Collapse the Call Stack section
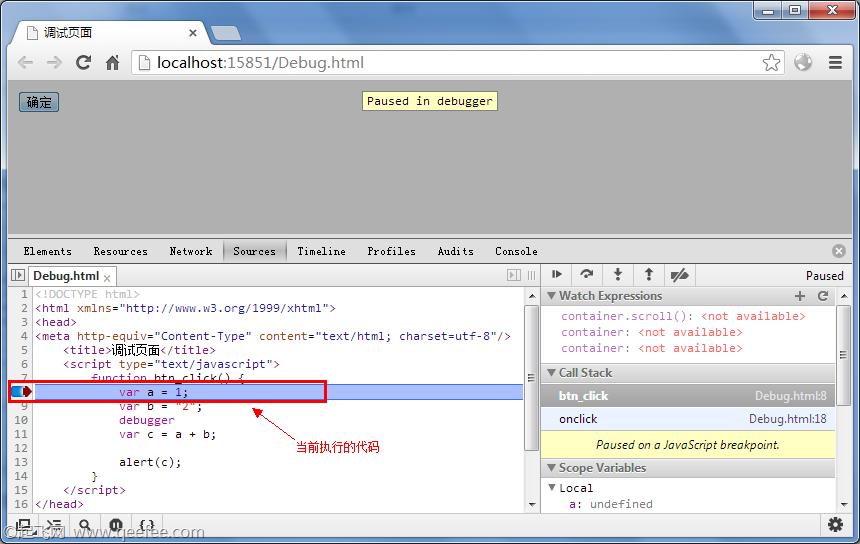Image resolution: width=860 pixels, height=544 pixels. pyautogui.click(x=552, y=373)
